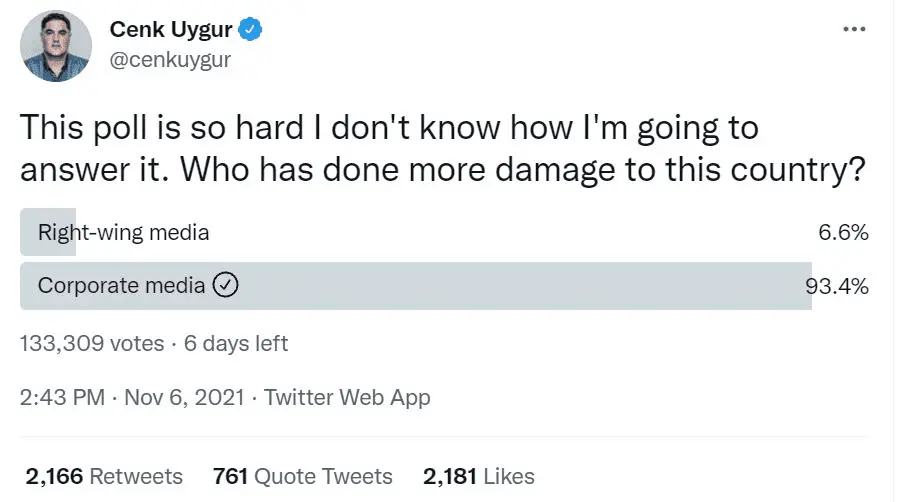Click the 93.4% poll result value
Image resolution: width=898 pixels, height=502 pixels.
click(x=837, y=286)
